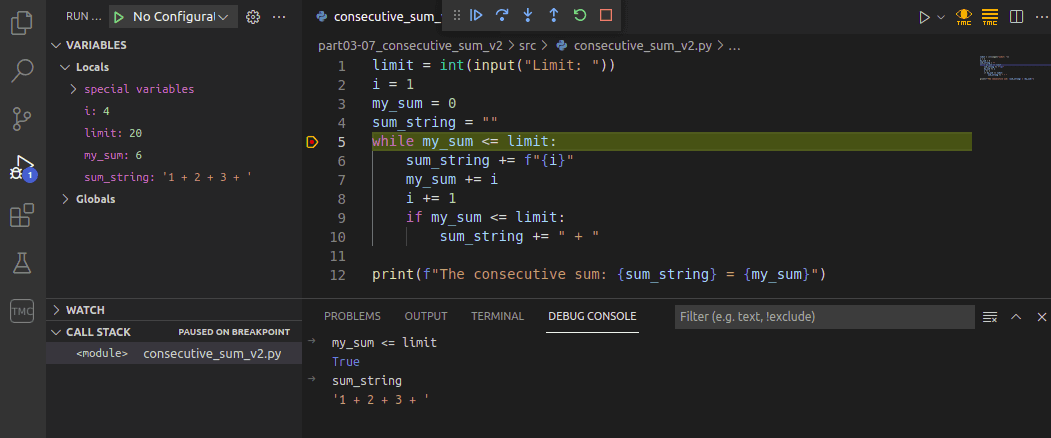Open the Extensions view
Viewport: 1051px width, 438px height.
pos(22,216)
